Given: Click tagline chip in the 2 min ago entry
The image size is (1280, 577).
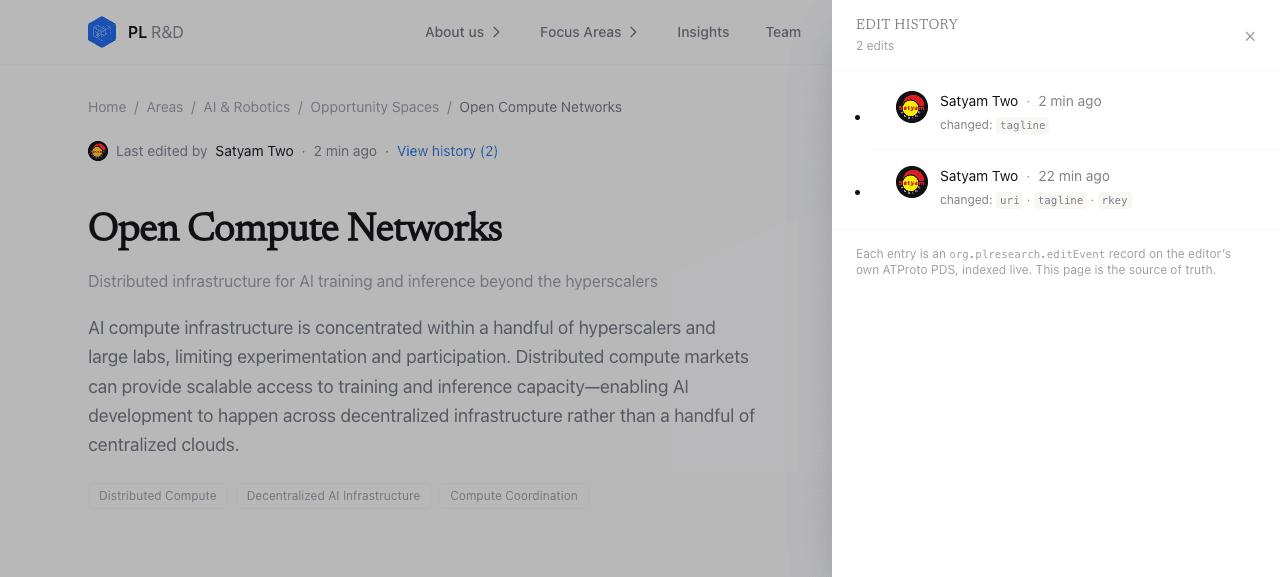Looking at the screenshot, I should pyautogui.click(x=1023, y=125).
